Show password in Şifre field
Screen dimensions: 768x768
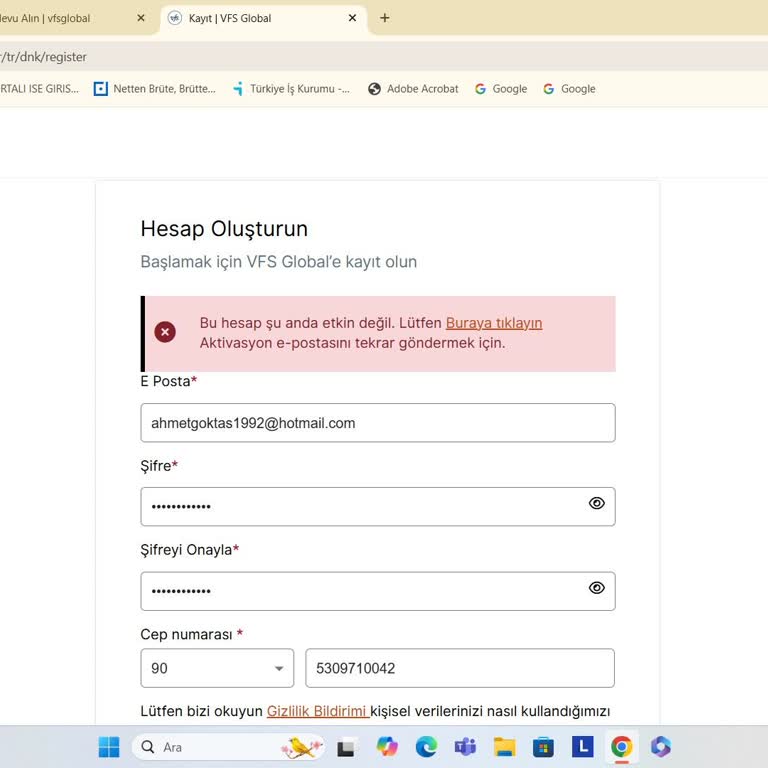pos(597,504)
